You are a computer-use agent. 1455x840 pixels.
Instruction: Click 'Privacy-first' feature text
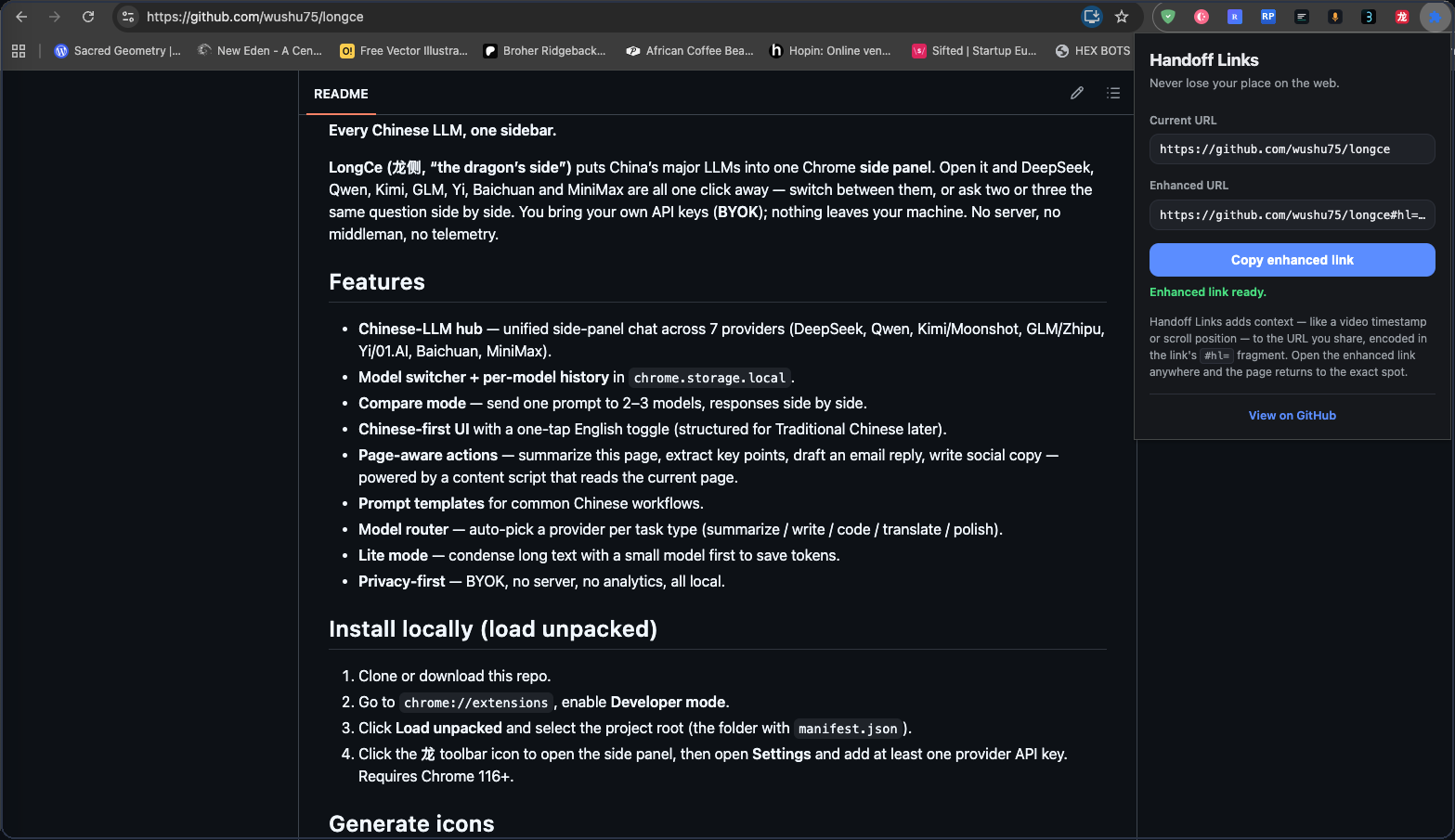click(x=402, y=581)
